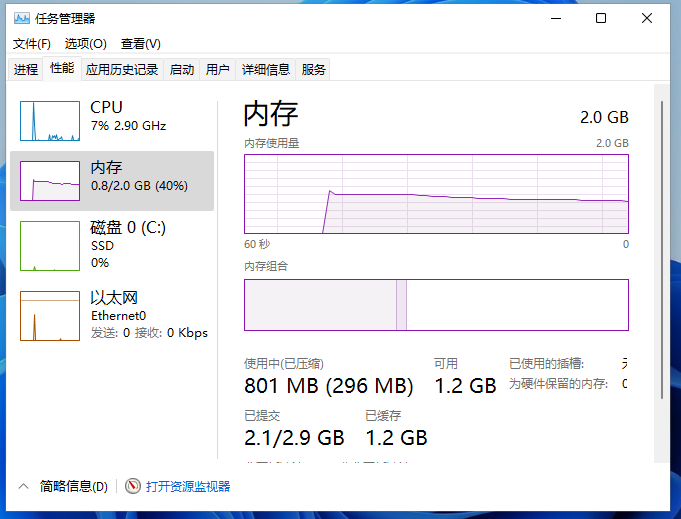
Task: Switch to the 启动 tab
Action: pyautogui.click(x=182, y=69)
